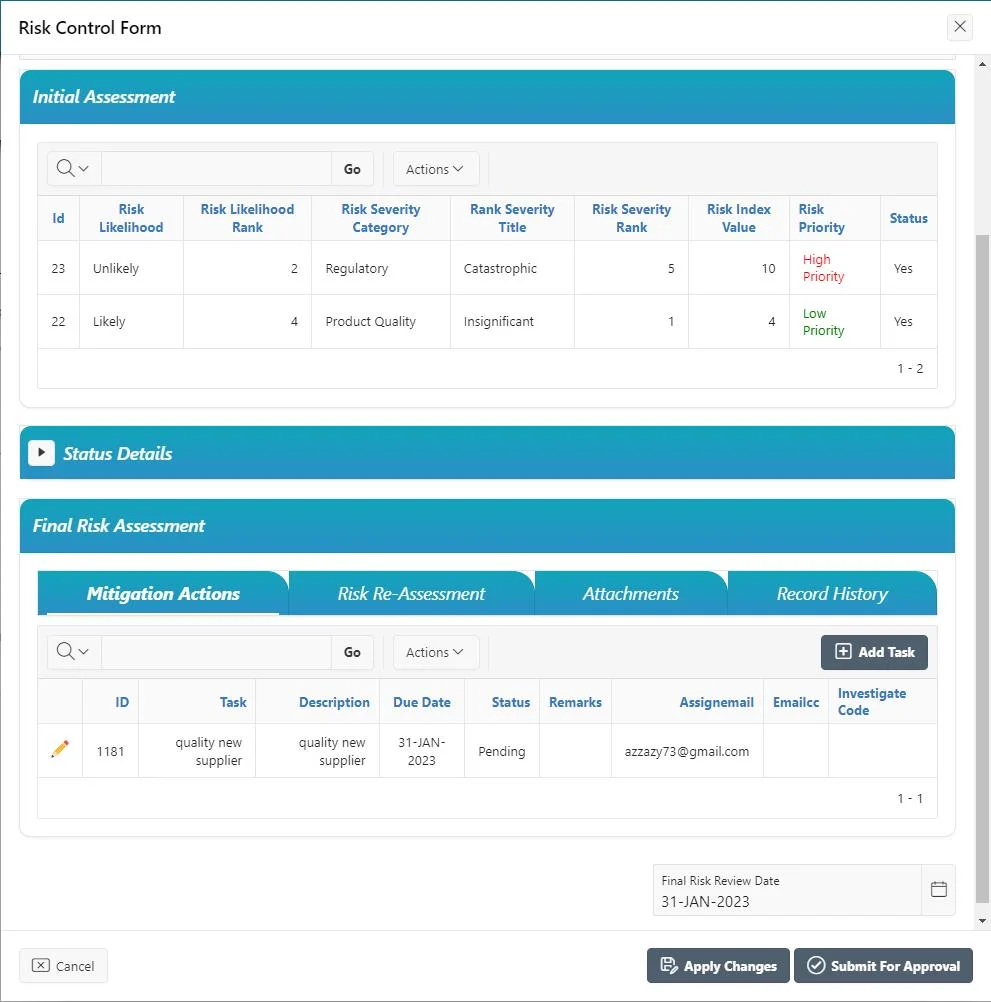The width and height of the screenshot is (991, 1002).
Task: Open the Attachments tab
Action: click(630, 593)
